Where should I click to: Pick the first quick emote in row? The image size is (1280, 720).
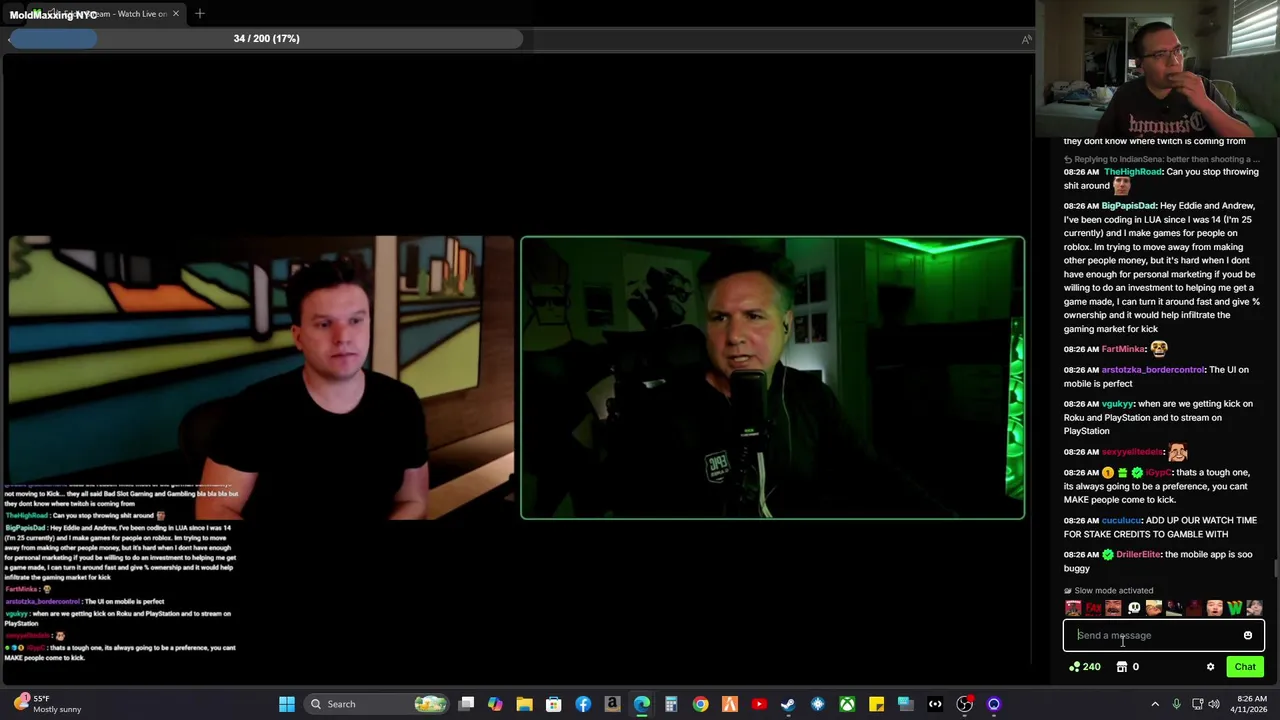[1073, 608]
